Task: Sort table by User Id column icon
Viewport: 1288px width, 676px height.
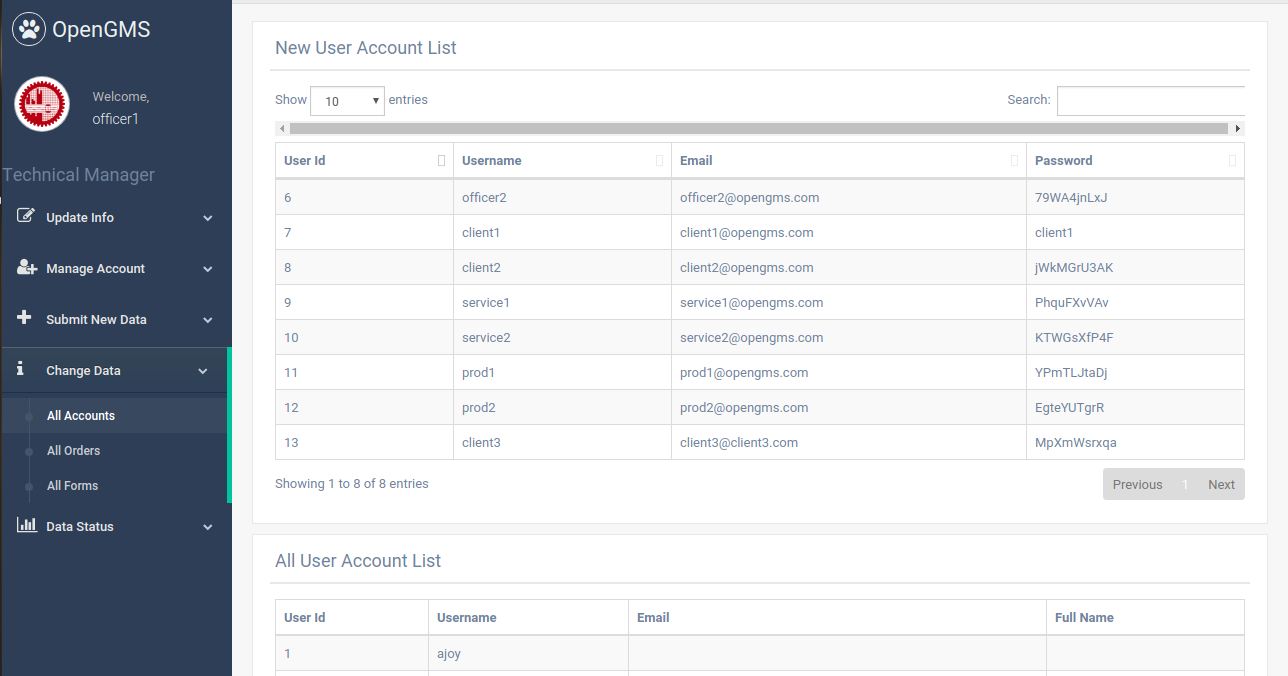Action: pyautogui.click(x=441, y=161)
